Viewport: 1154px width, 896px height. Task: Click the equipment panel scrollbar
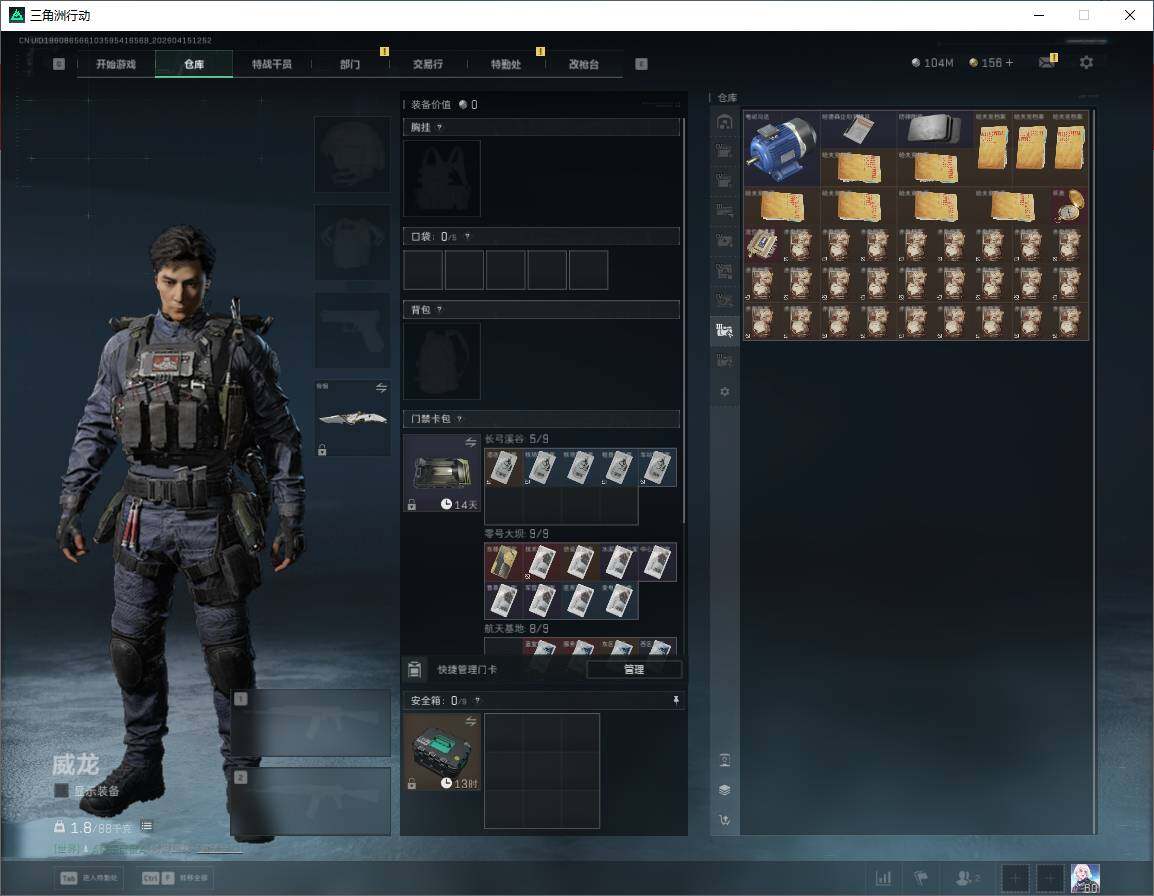(684, 322)
